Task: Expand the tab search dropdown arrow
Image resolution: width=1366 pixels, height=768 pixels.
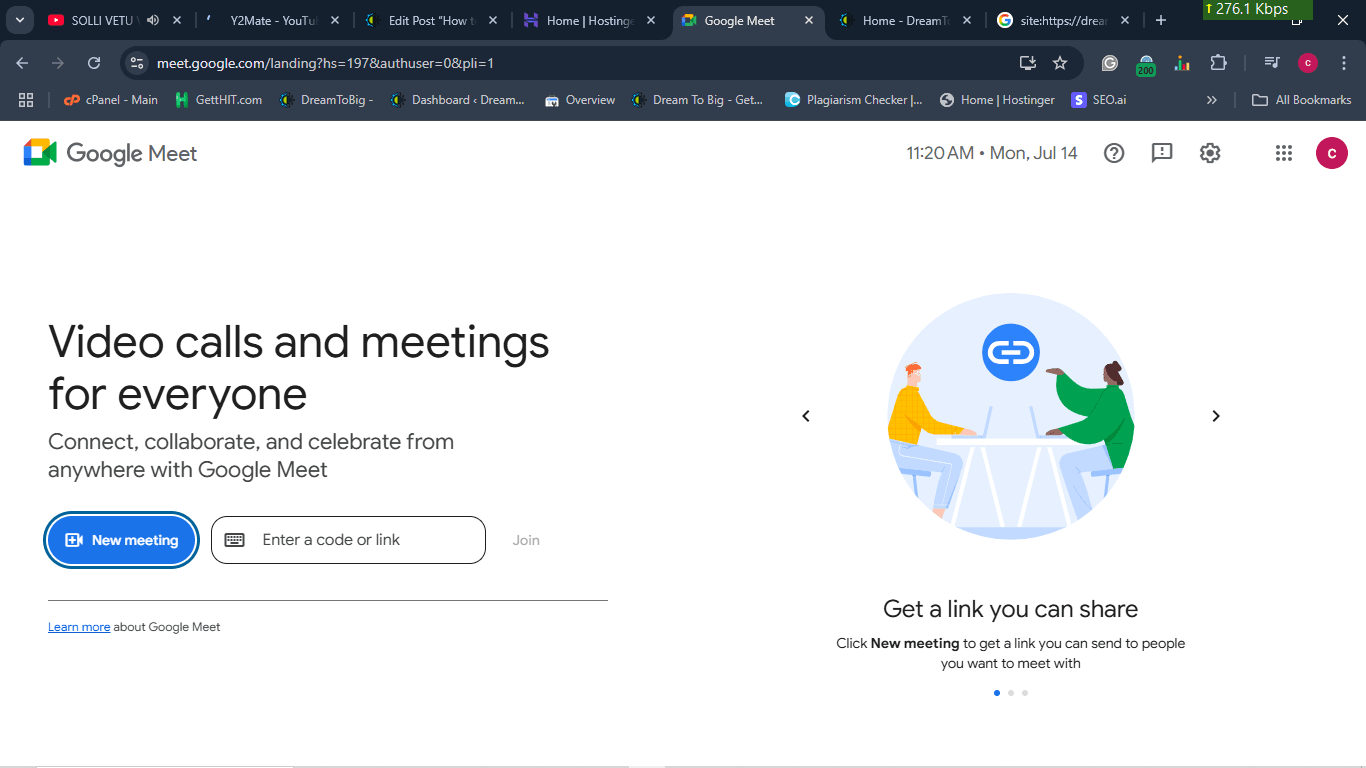Action: tap(19, 20)
